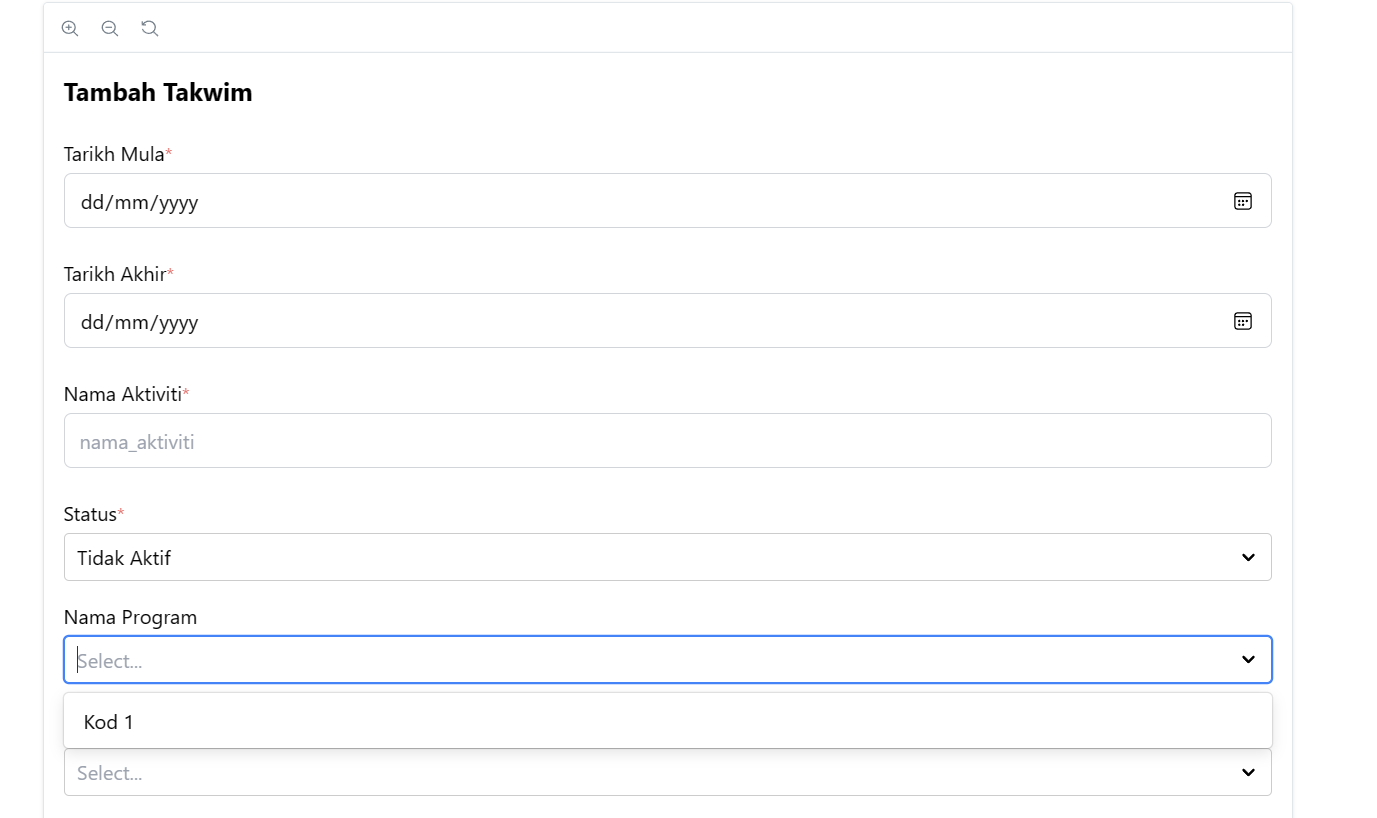
Task: Click the Nama Aktiviti field label
Action: tap(123, 394)
